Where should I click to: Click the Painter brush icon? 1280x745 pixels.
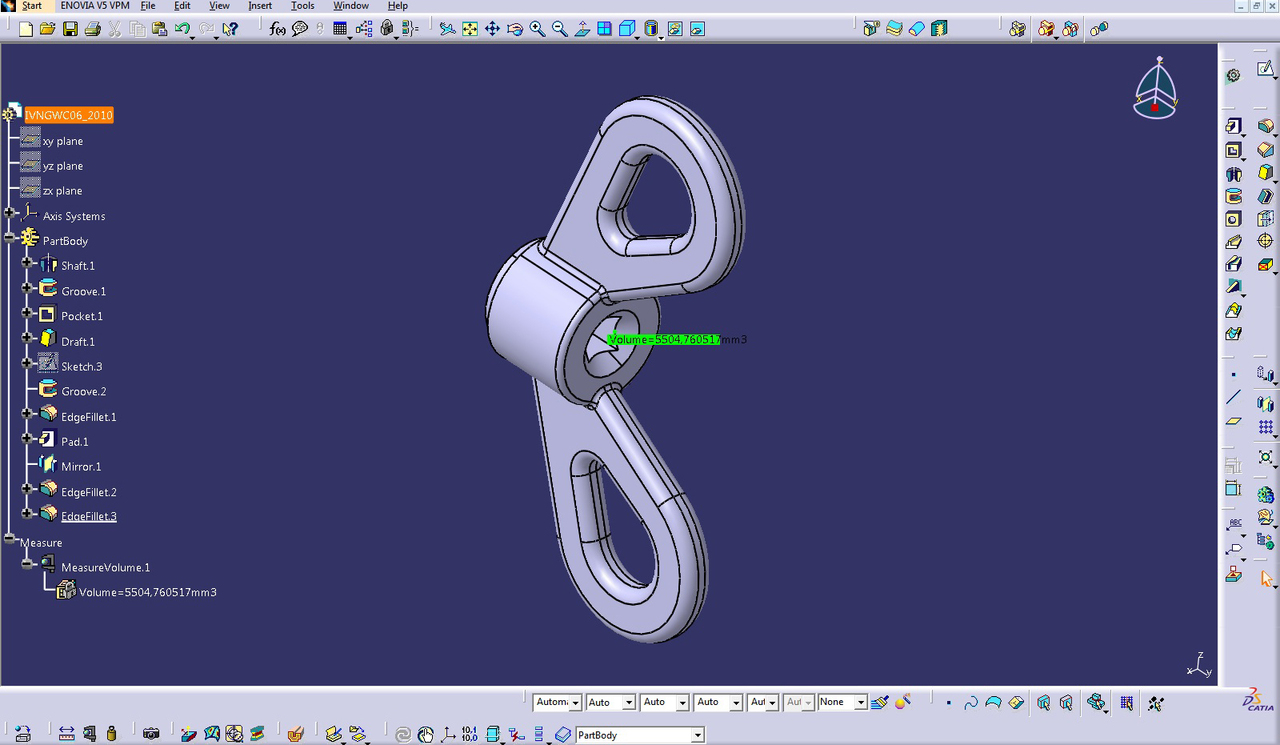[880, 703]
